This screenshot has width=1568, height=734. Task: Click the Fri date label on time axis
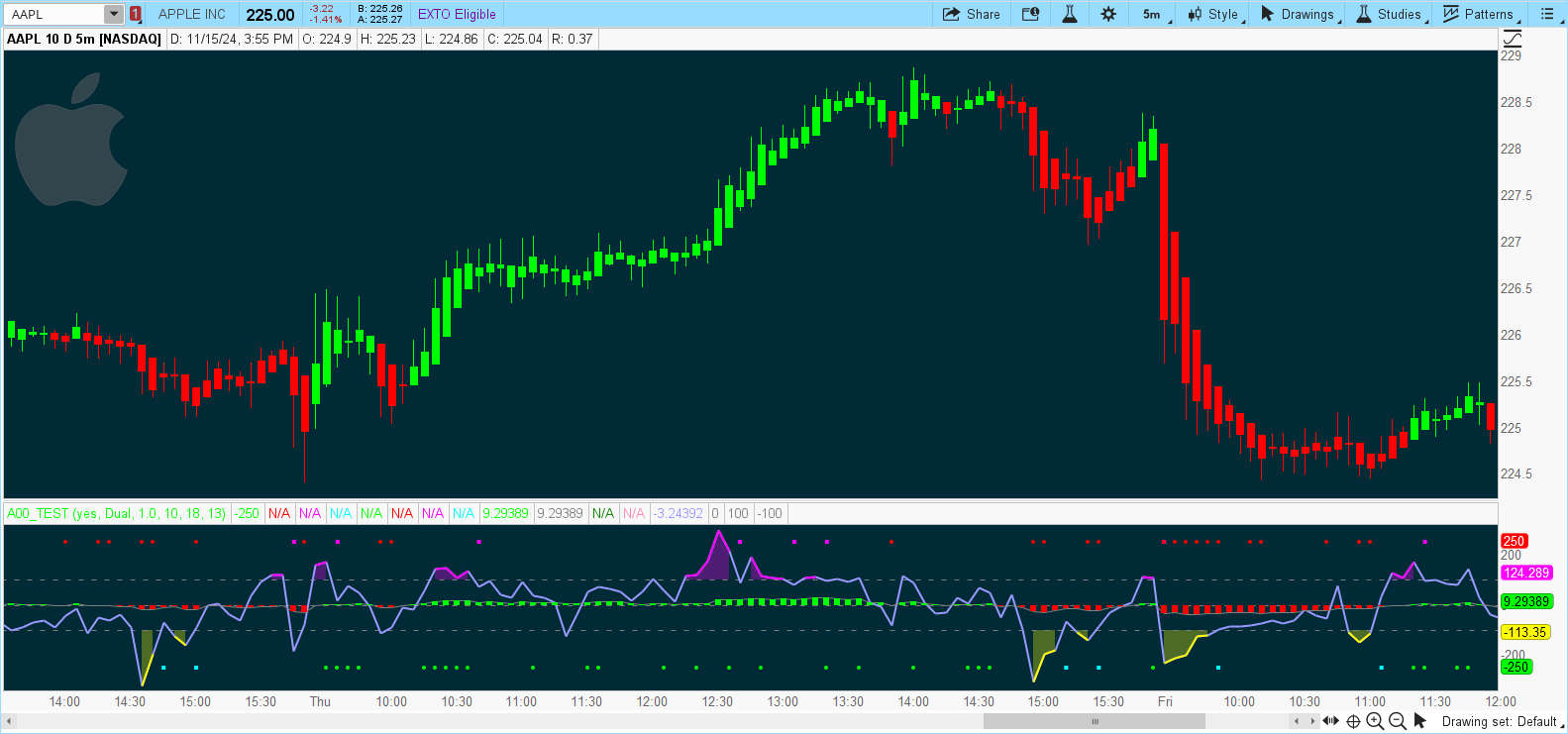1165,701
